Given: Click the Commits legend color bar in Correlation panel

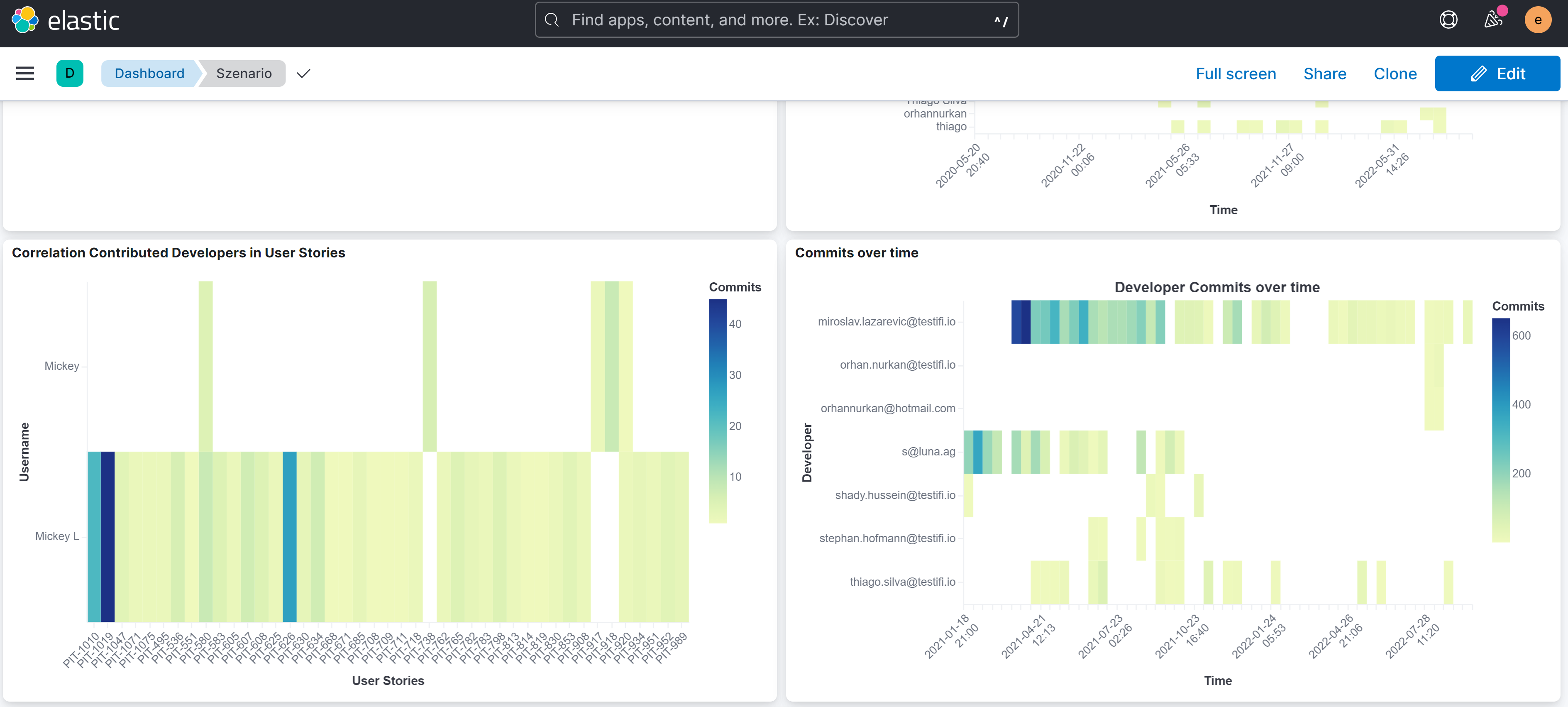Looking at the screenshot, I should pos(718,411).
